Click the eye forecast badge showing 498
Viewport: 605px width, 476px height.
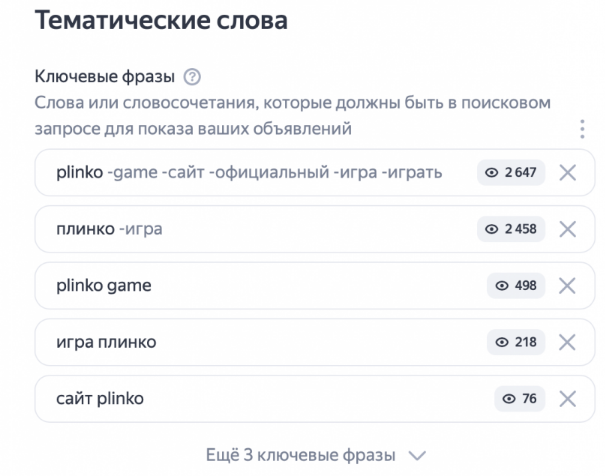(516, 286)
